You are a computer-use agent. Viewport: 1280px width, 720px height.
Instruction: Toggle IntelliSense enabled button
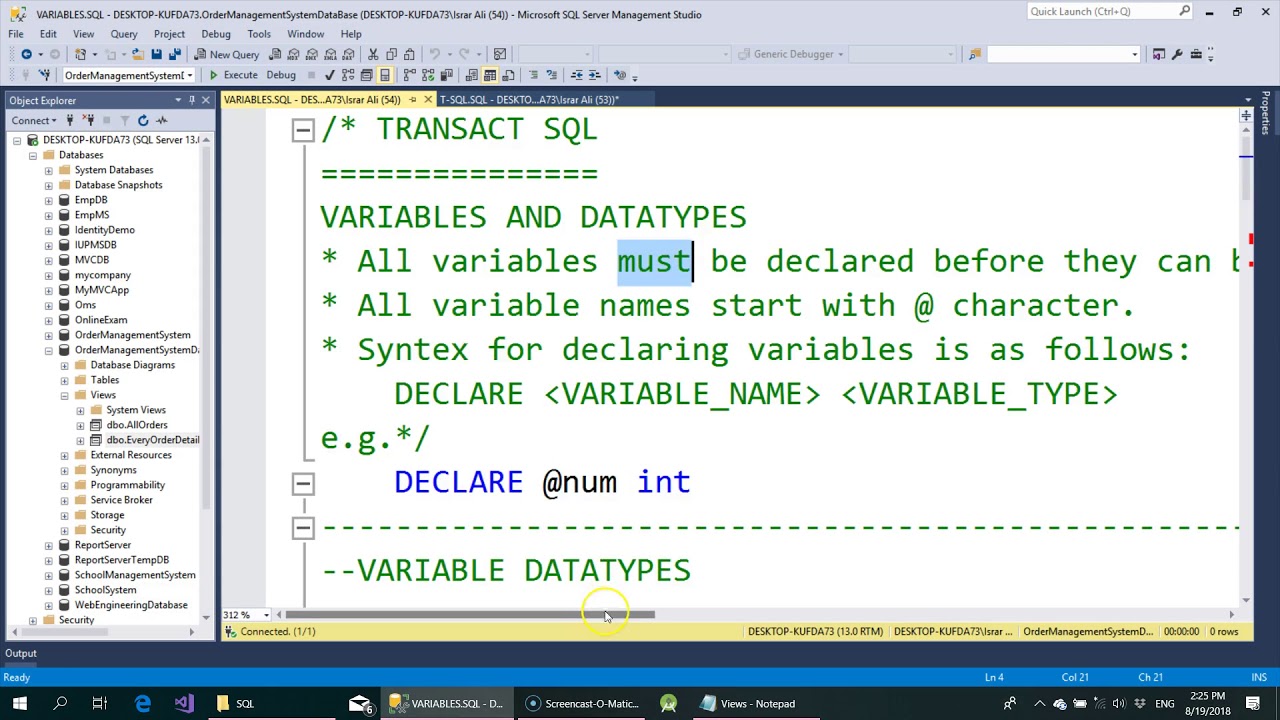pos(385,75)
